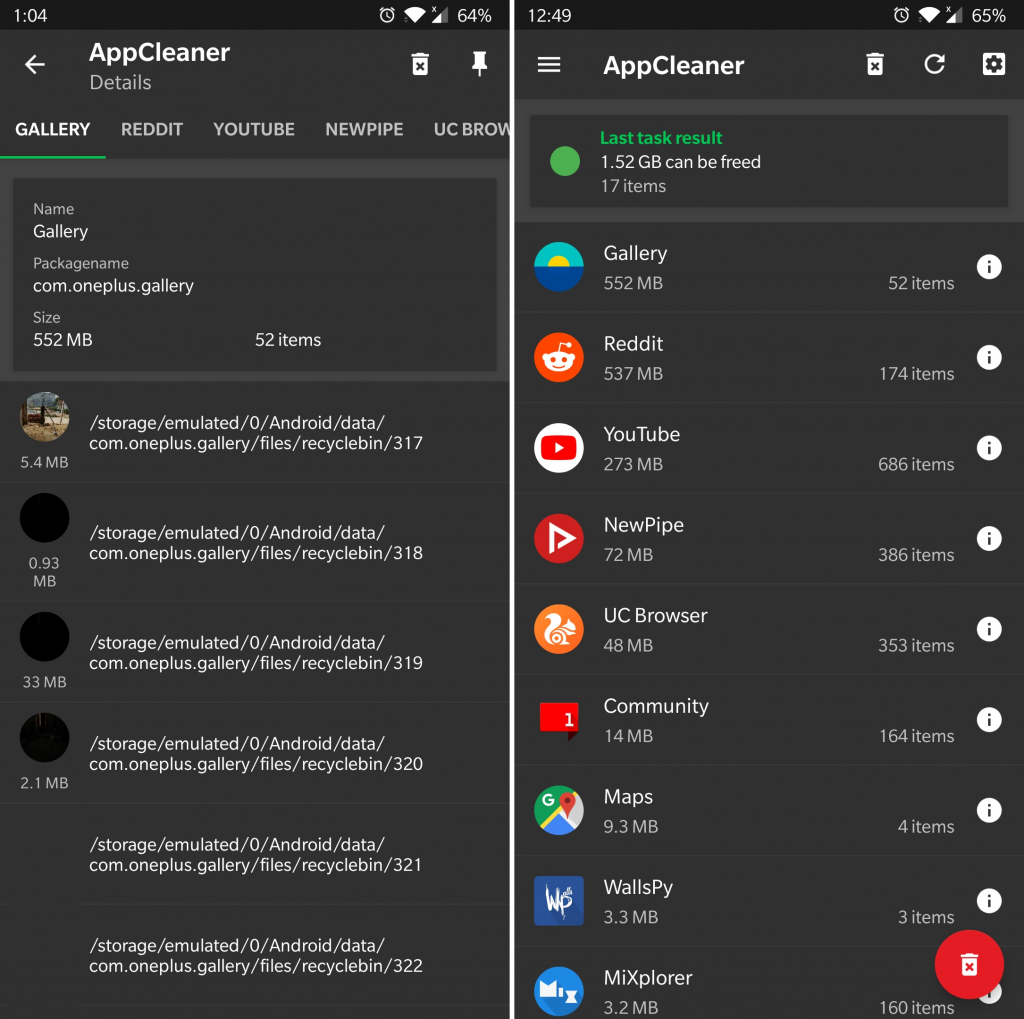The height and width of the screenshot is (1019, 1024).
Task: Switch to the REDDIT tab
Action: (x=152, y=129)
